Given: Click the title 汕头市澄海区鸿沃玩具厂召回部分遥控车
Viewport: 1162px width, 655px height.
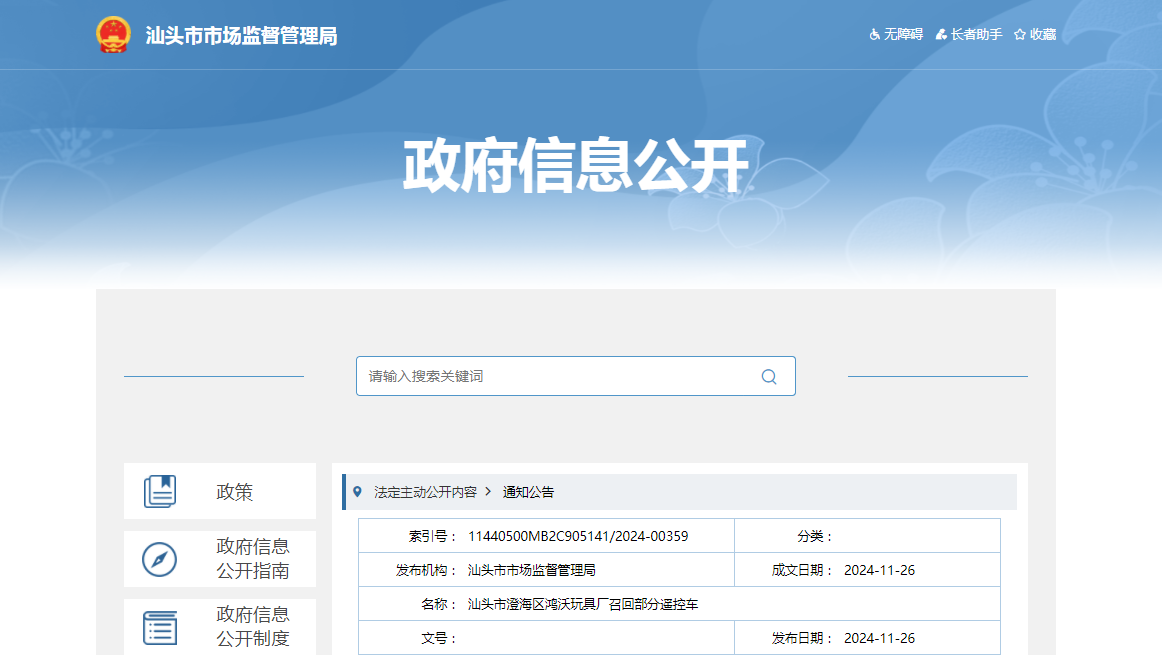Looking at the screenshot, I should tap(583, 604).
